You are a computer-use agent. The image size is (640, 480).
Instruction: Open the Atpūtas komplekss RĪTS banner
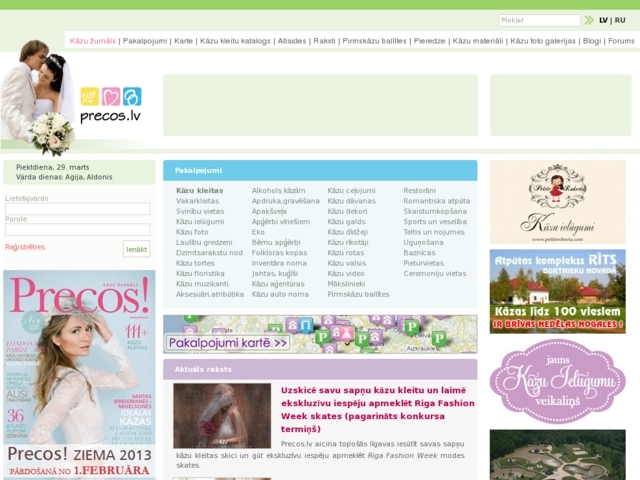[558, 291]
